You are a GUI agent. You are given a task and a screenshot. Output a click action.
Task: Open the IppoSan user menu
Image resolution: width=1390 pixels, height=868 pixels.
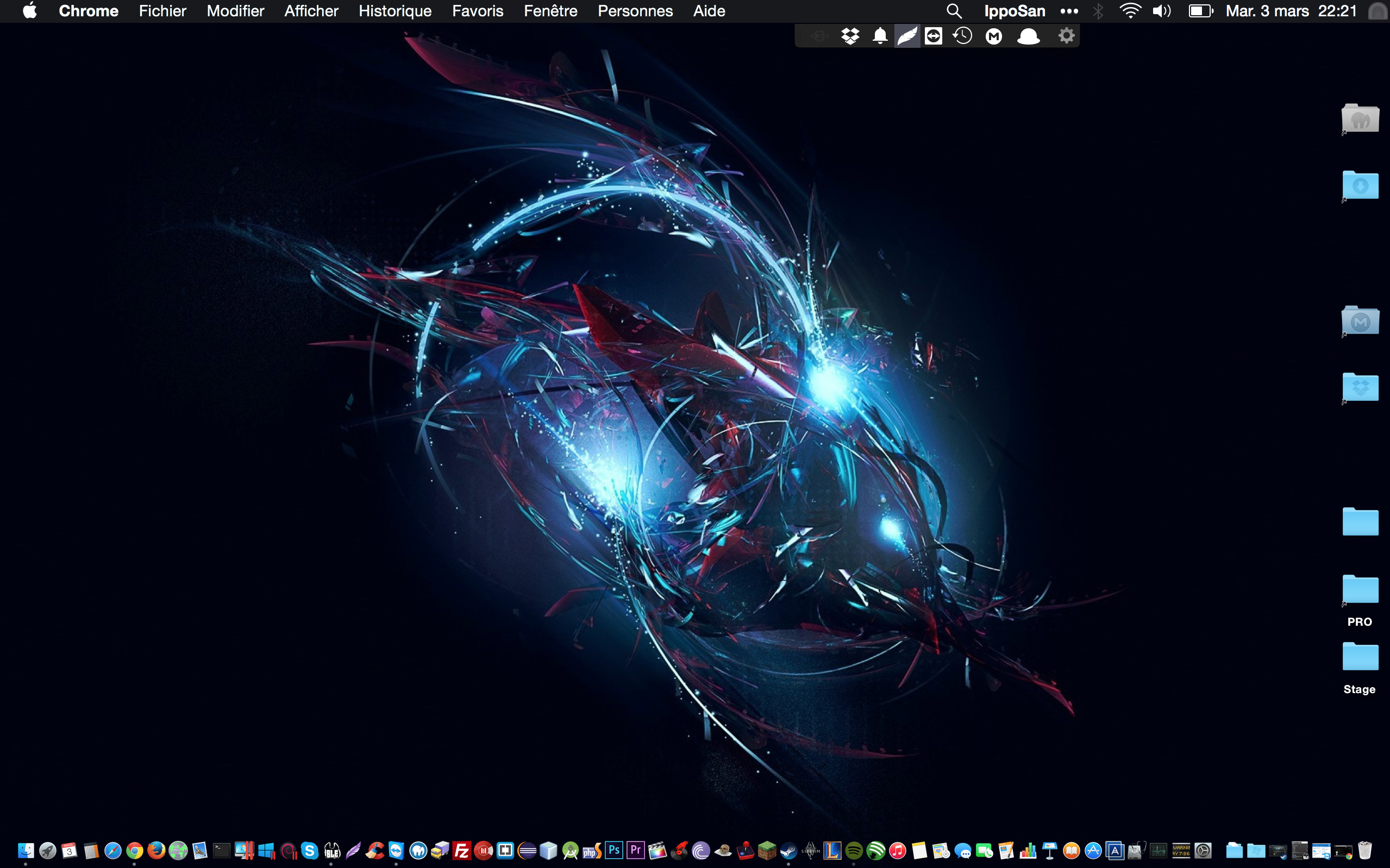[1015, 11]
